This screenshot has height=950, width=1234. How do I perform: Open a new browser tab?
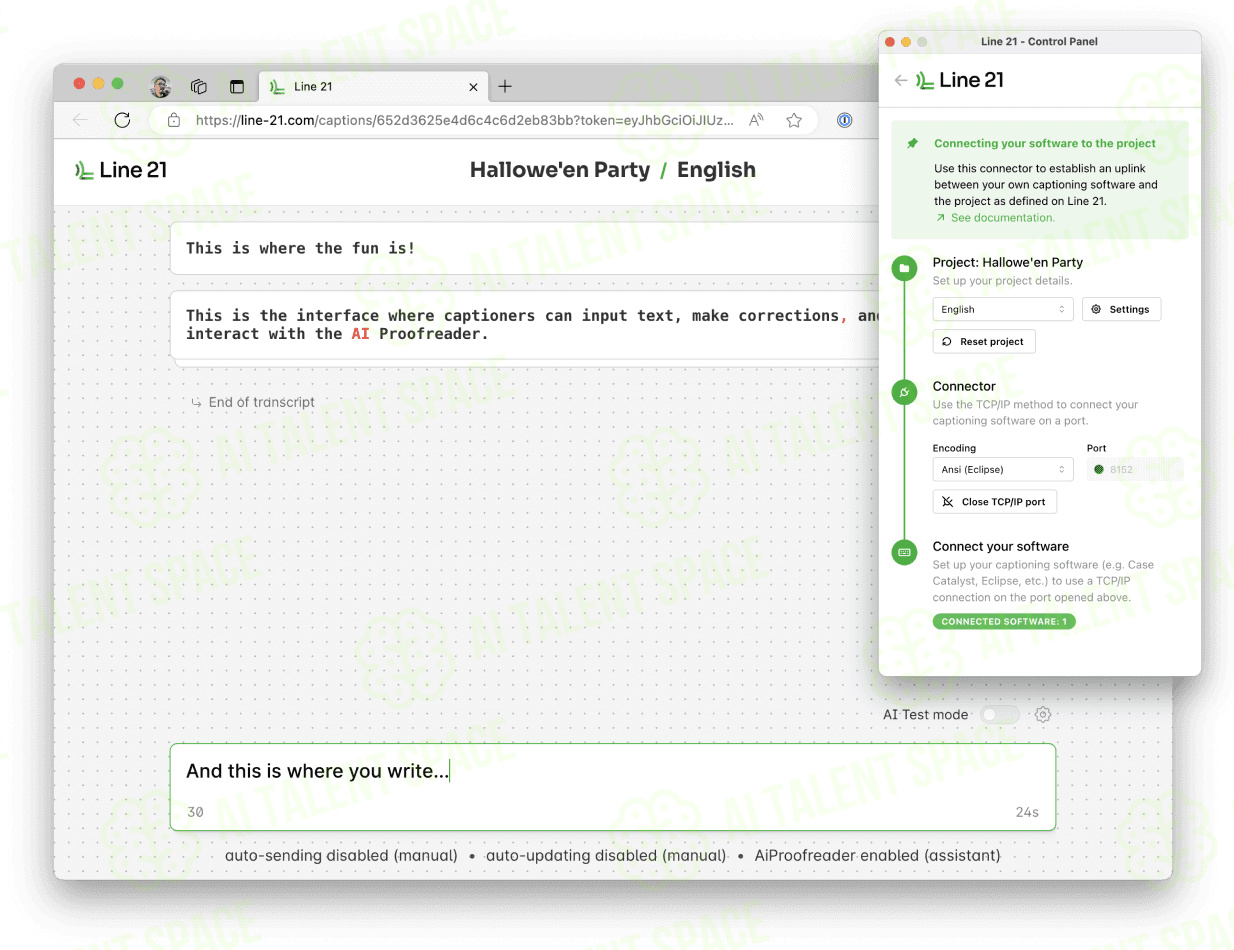coord(505,86)
